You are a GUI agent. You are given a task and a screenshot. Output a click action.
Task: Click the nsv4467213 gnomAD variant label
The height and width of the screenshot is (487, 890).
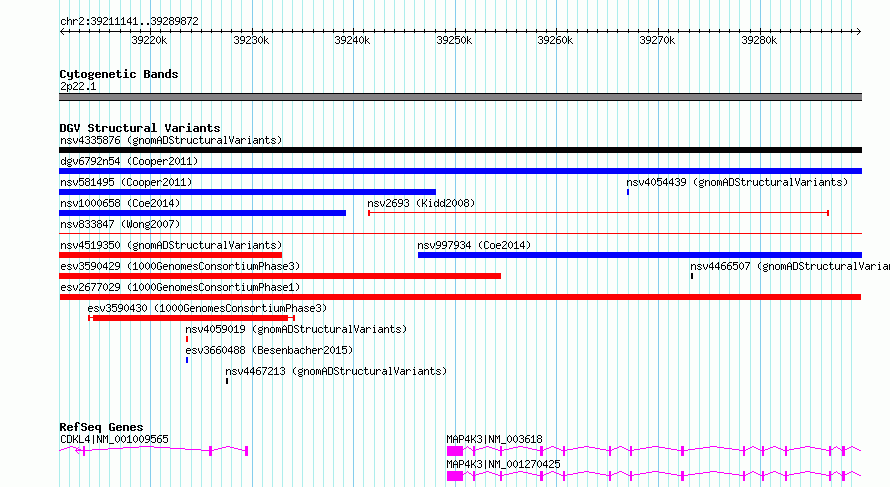pyautogui.click(x=336, y=371)
